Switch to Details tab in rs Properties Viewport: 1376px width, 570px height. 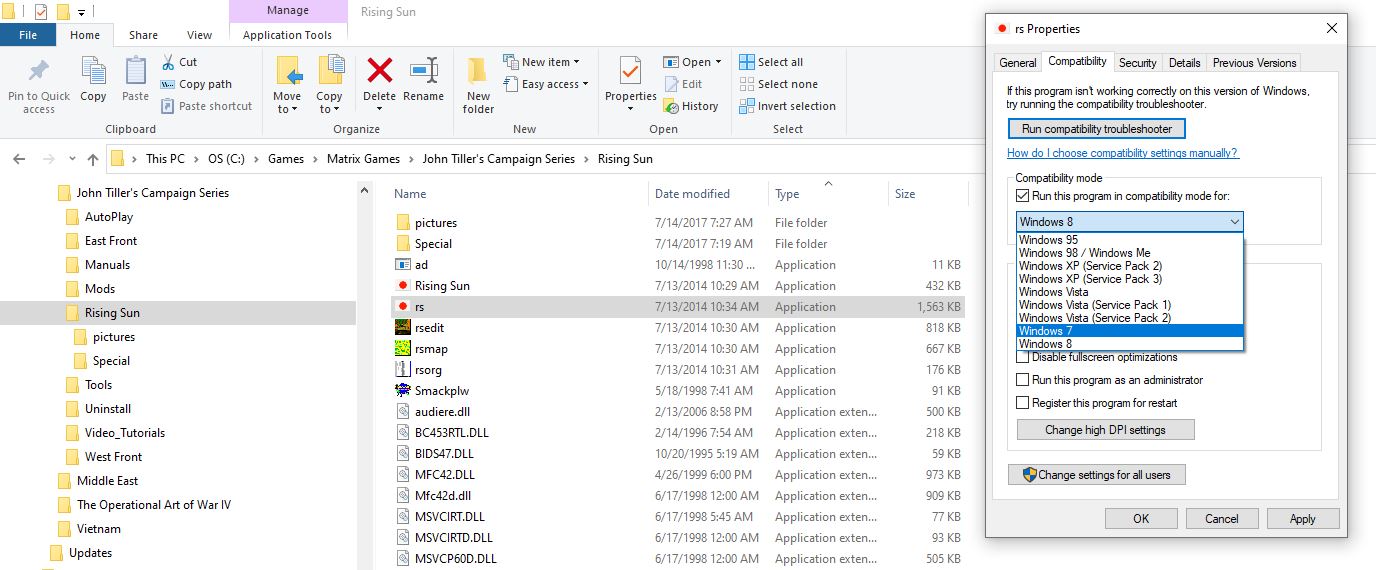coord(1185,63)
